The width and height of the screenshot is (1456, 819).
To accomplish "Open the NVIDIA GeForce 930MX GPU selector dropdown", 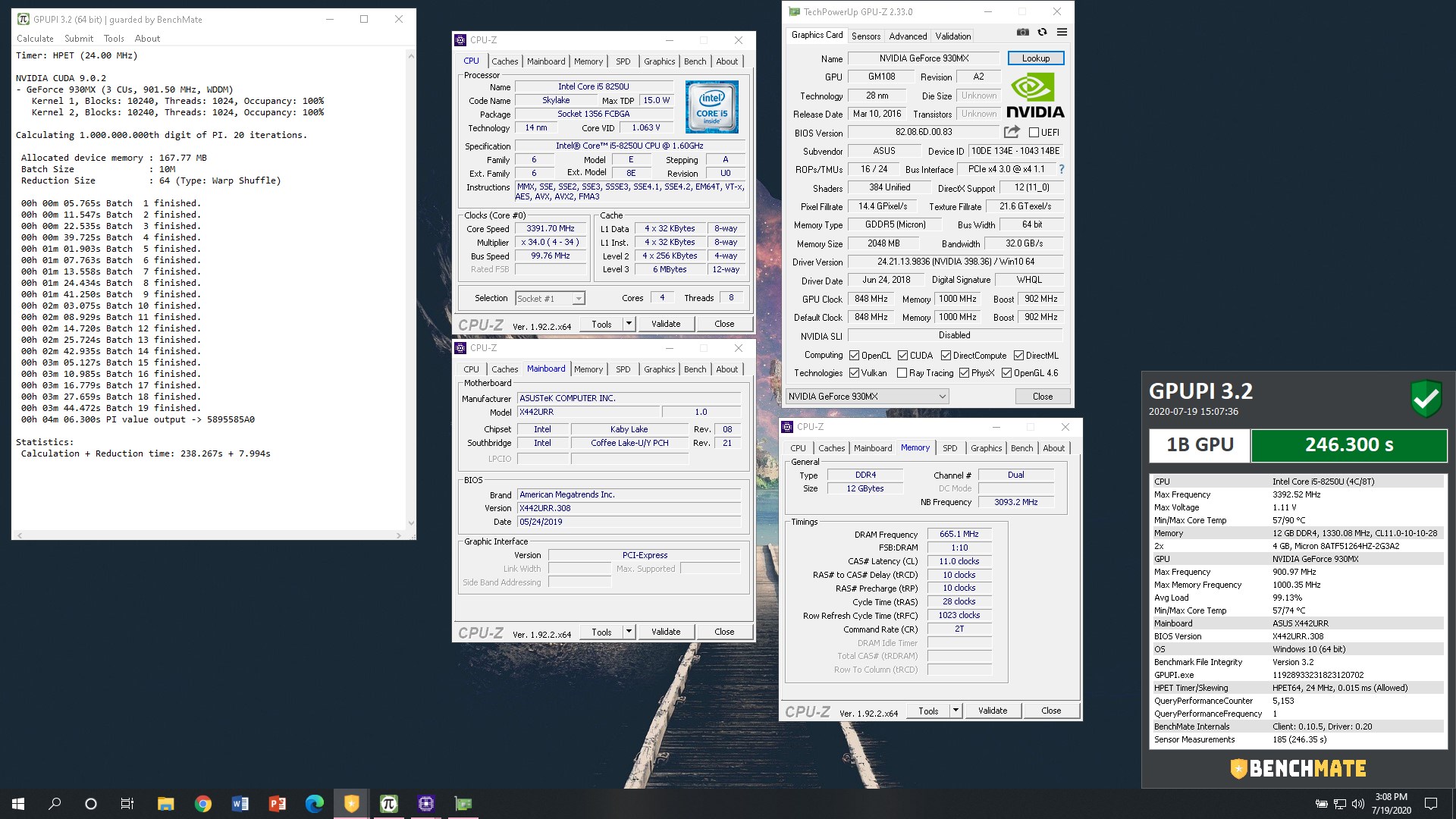I will pos(868,396).
